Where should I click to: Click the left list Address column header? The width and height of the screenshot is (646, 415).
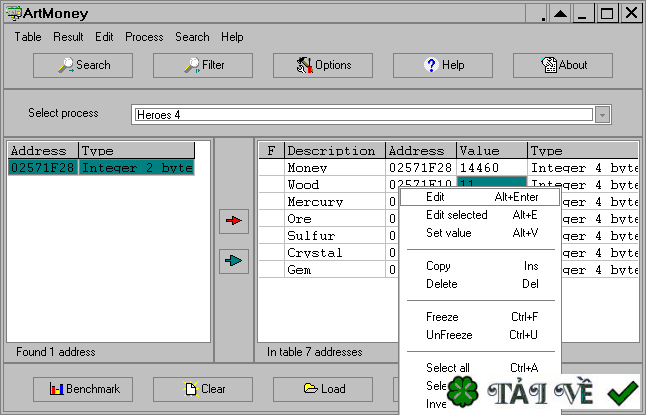pyautogui.click(x=43, y=150)
